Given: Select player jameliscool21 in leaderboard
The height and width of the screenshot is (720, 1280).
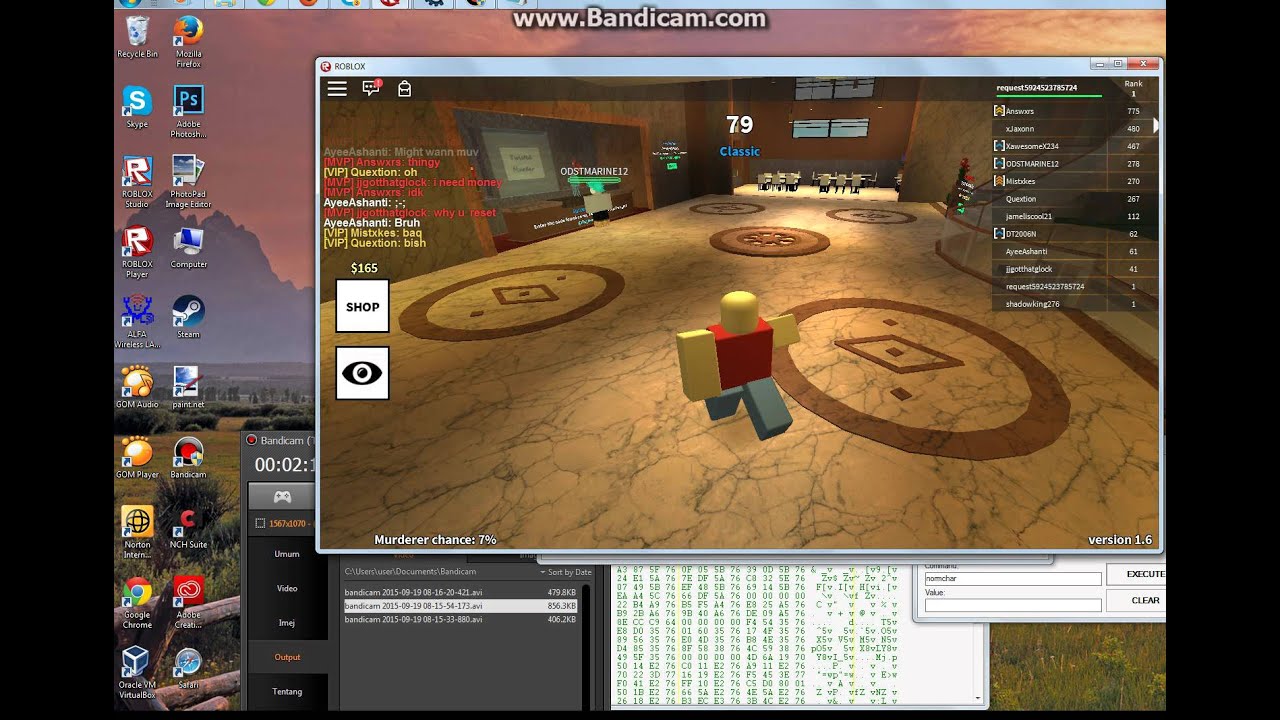Looking at the screenshot, I should click(x=1075, y=216).
